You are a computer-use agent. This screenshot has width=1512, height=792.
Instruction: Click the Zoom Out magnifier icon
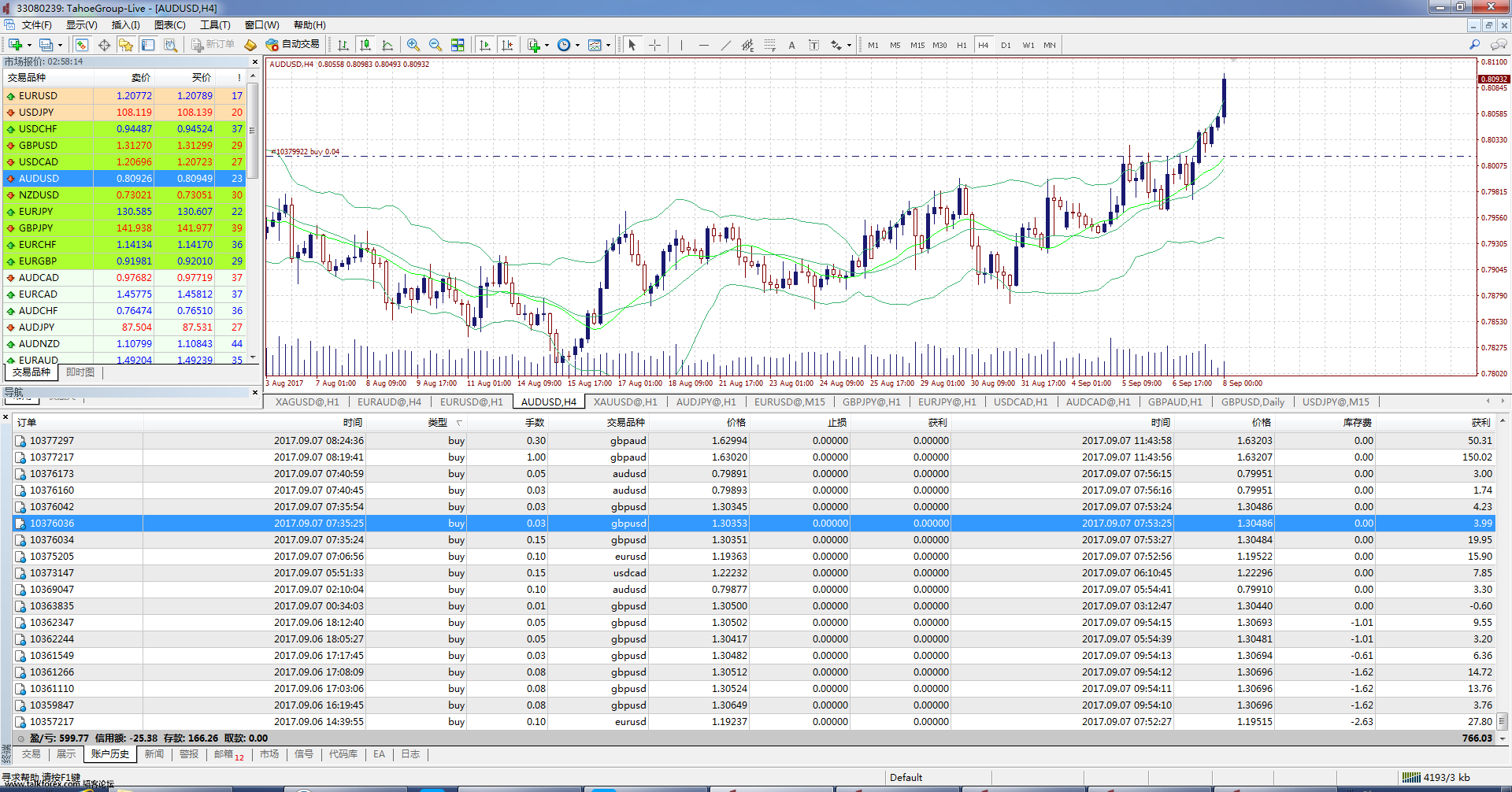coord(435,45)
